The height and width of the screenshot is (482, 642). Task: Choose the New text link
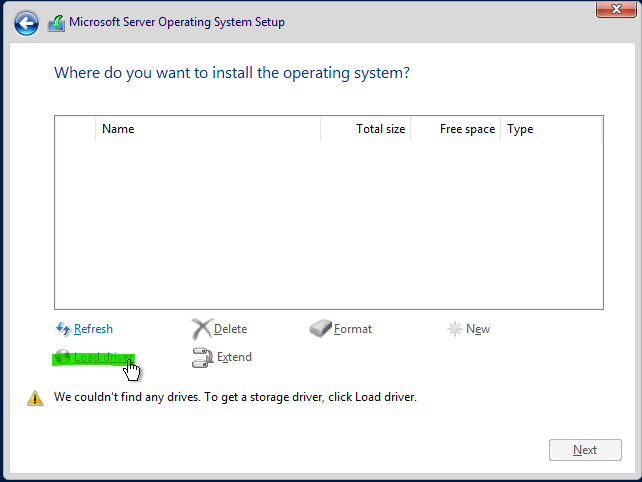(478, 329)
